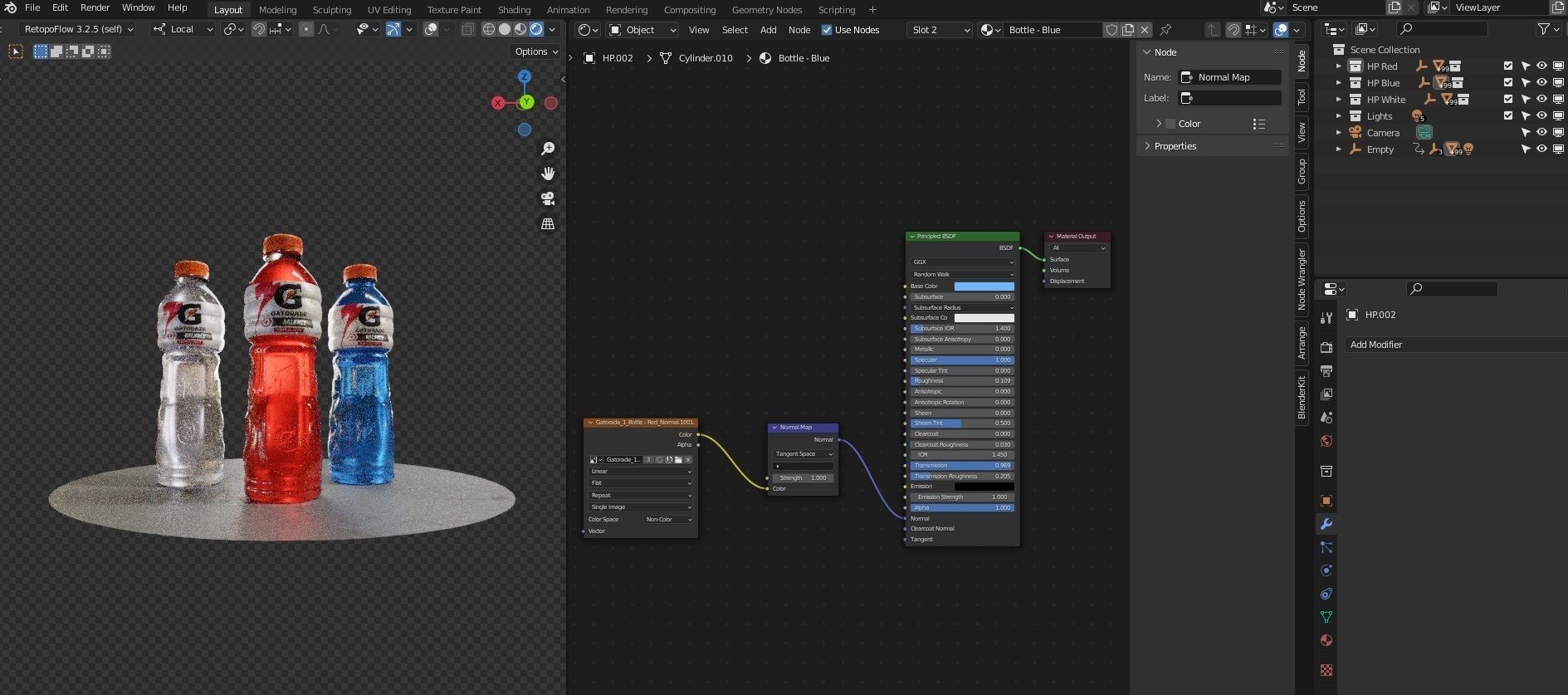Open the Material properties tab icon

[x=1326, y=640]
